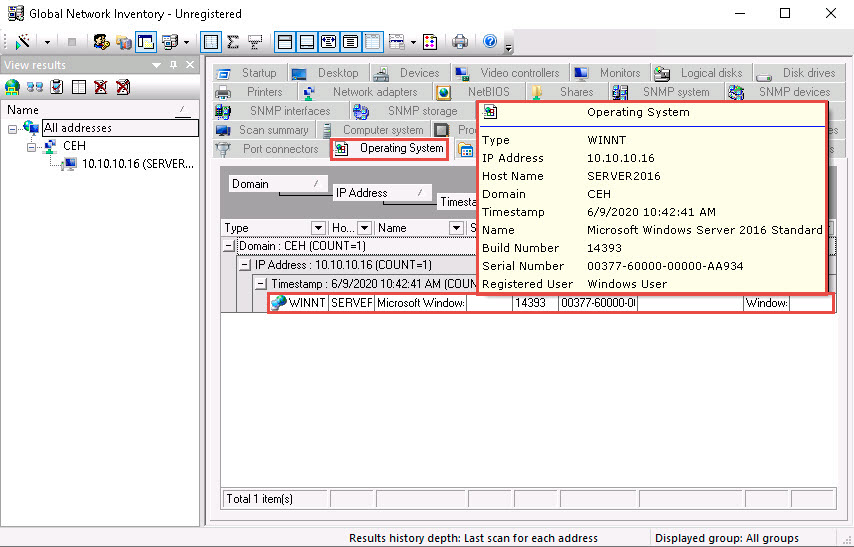Image resolution: width=854 pixels, height=547 pixels.
Task: Collapse the IP Address : 10.10.10.16 group
Action: 245,265
